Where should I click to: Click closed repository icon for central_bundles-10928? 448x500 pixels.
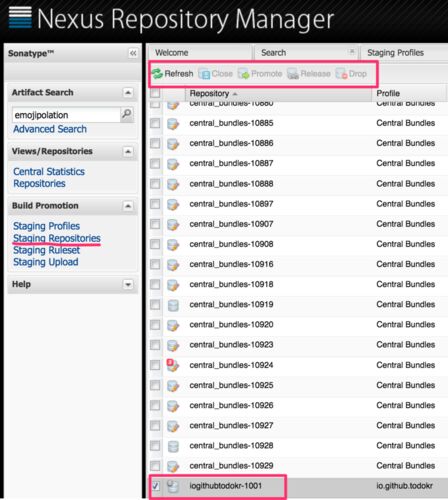[173, 446]
